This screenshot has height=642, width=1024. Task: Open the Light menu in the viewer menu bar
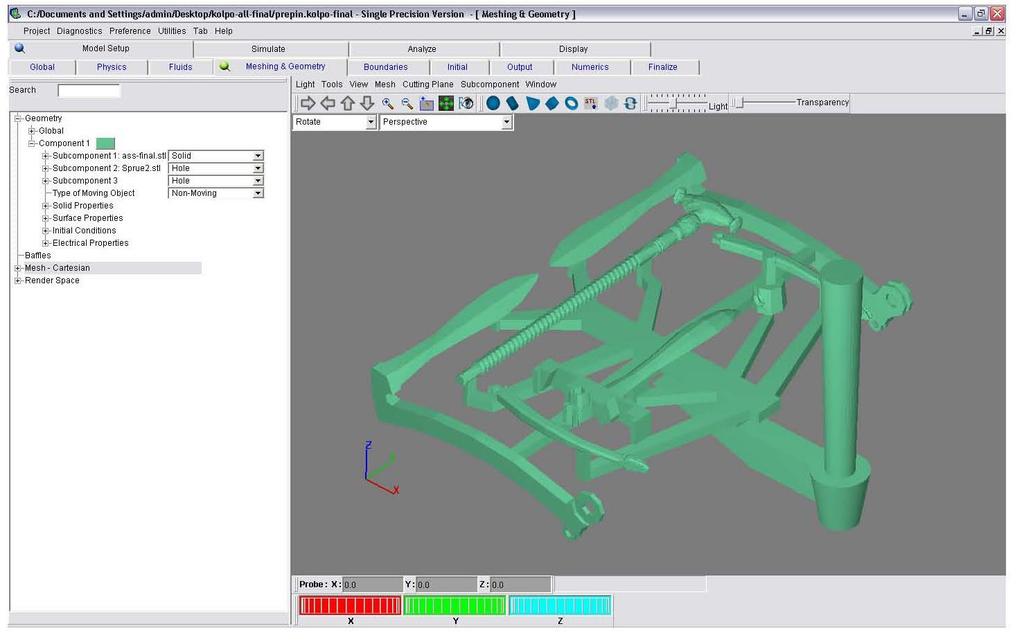coord(305,84)
